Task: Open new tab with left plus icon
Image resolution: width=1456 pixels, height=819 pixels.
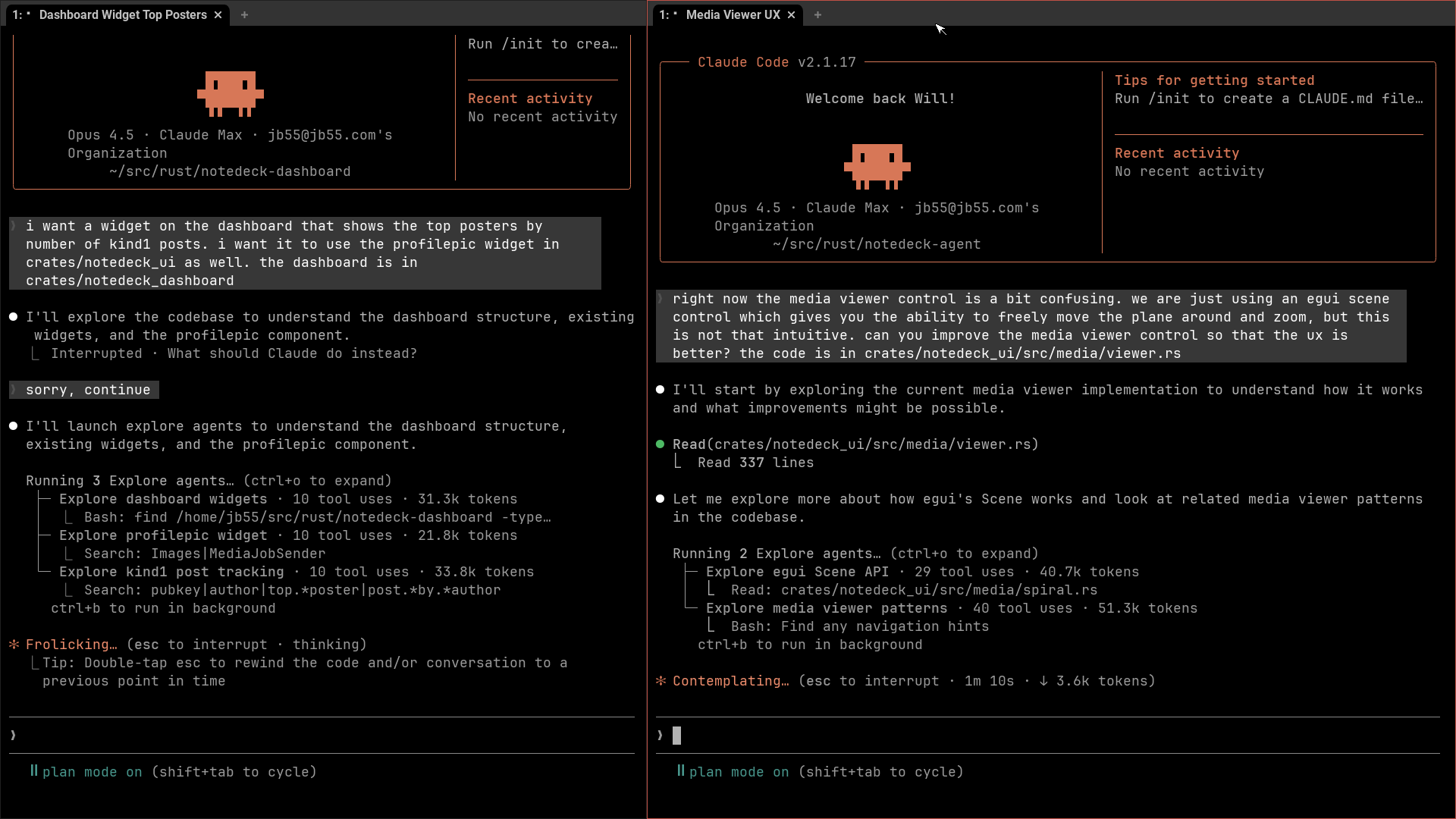Action: click(244, 14)
